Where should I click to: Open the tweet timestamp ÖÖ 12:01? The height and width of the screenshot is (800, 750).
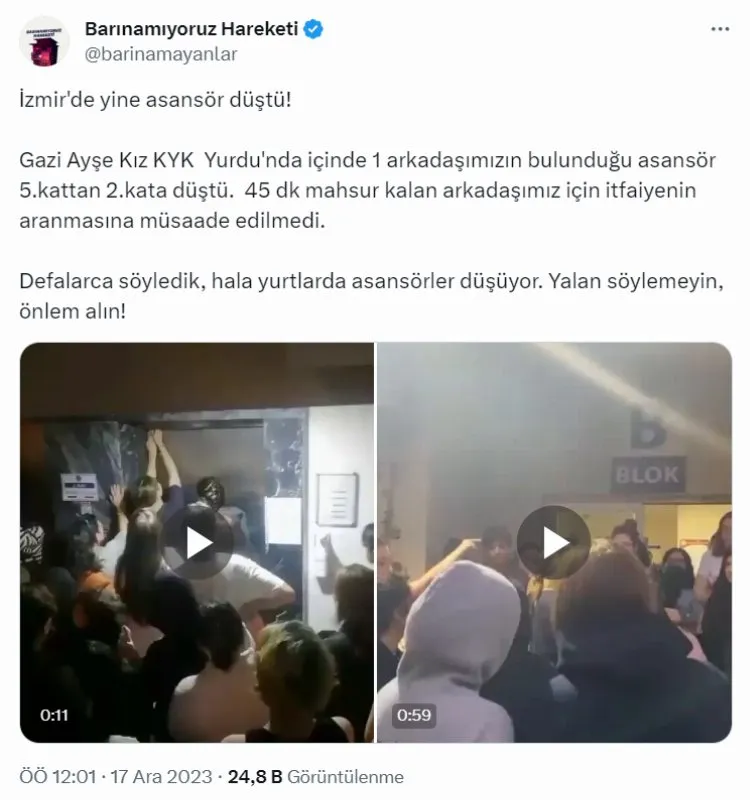coord(57,777)
